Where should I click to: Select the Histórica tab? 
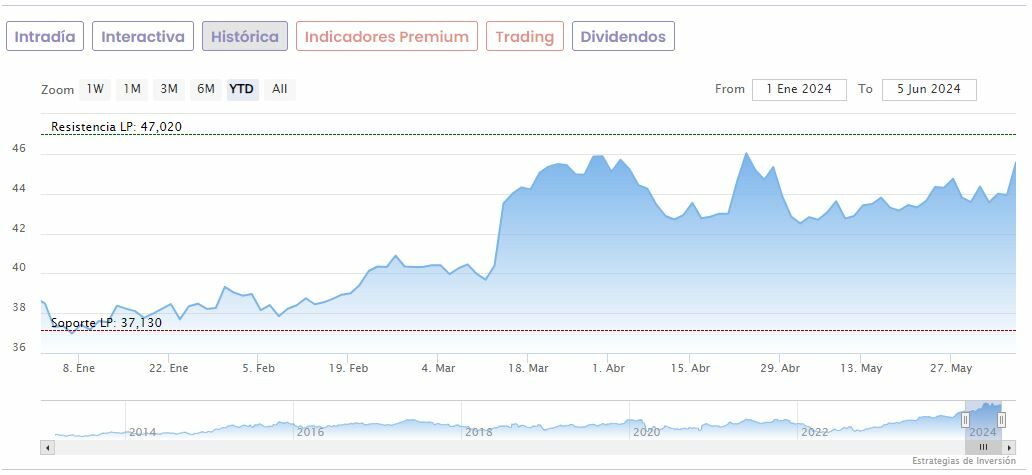pyautogui.click(x=245, y=37)
